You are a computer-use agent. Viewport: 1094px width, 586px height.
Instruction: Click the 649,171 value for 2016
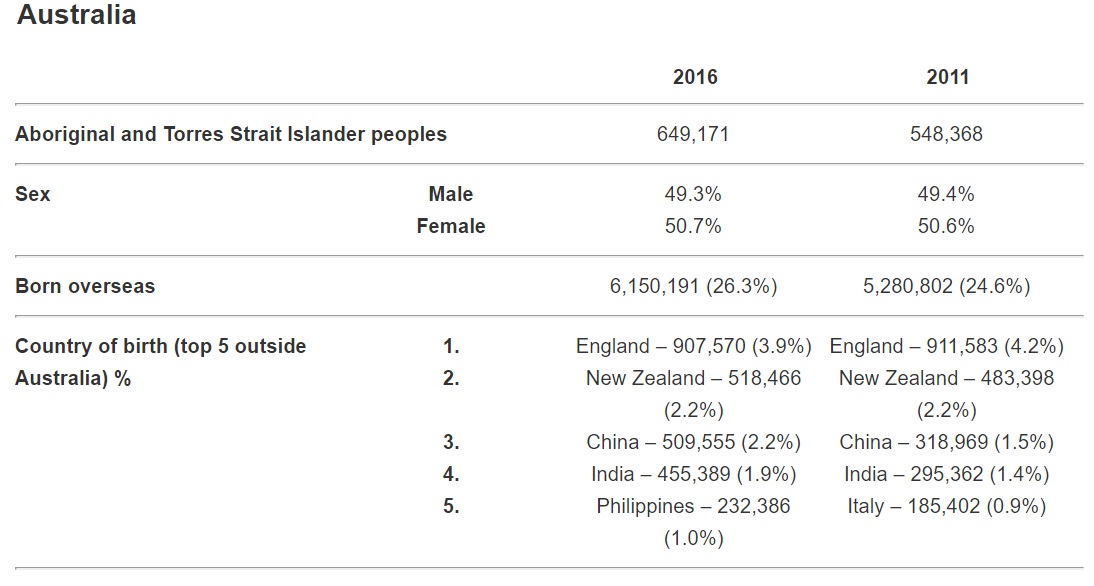tap(693, 134)
